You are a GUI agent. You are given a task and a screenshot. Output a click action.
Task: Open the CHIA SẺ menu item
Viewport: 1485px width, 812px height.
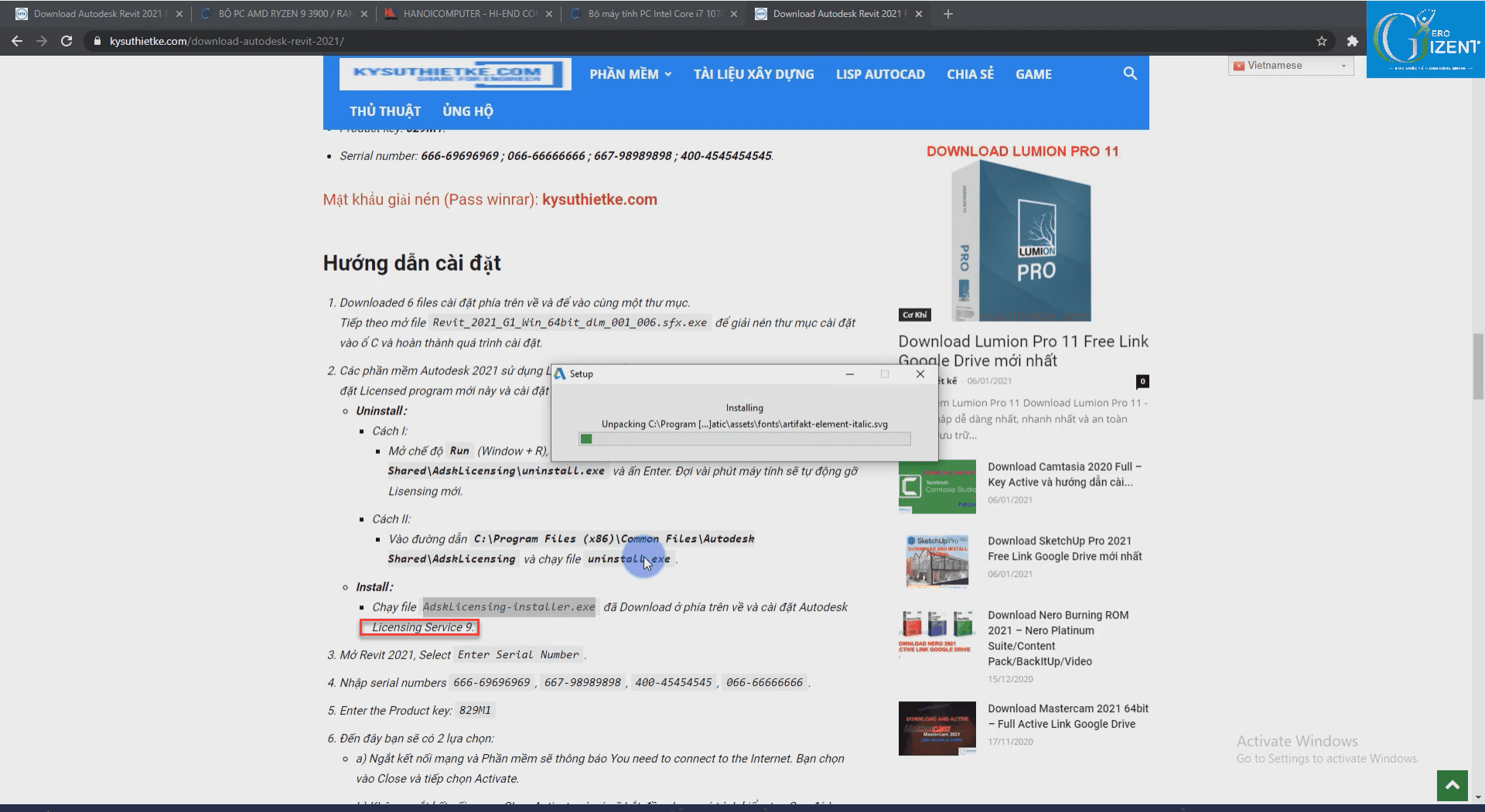[x=970, y=74]
